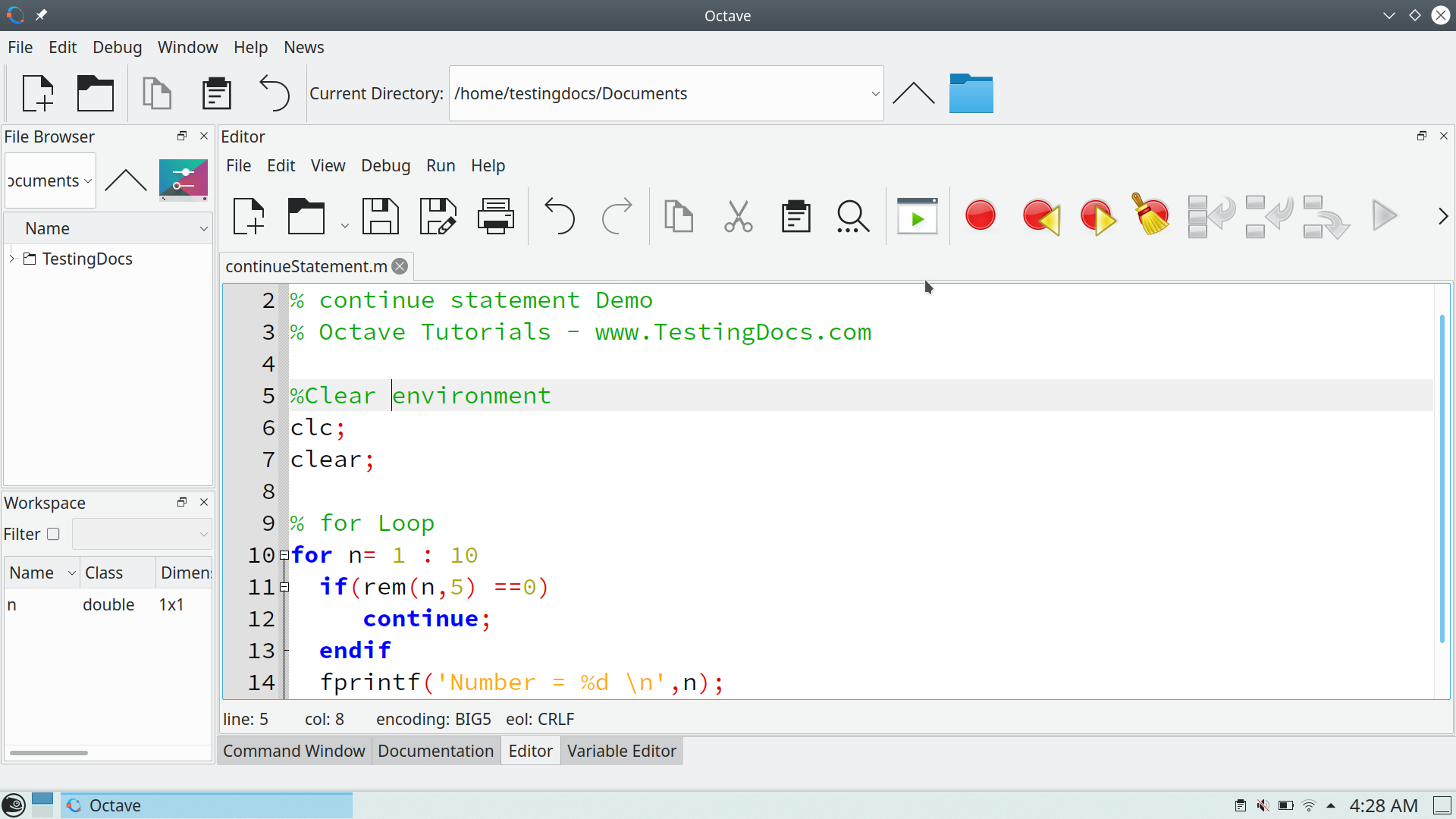Click the Previous Breakpoint icon
The image size is (1456, 819).
(x=1040, y=217)
